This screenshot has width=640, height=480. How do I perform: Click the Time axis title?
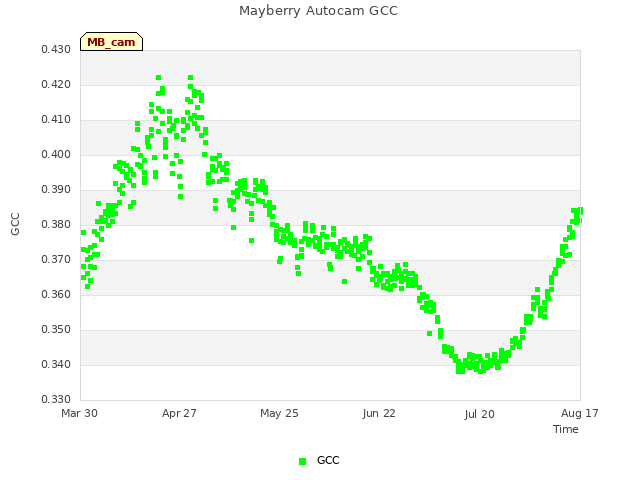(x=566, y=429)
